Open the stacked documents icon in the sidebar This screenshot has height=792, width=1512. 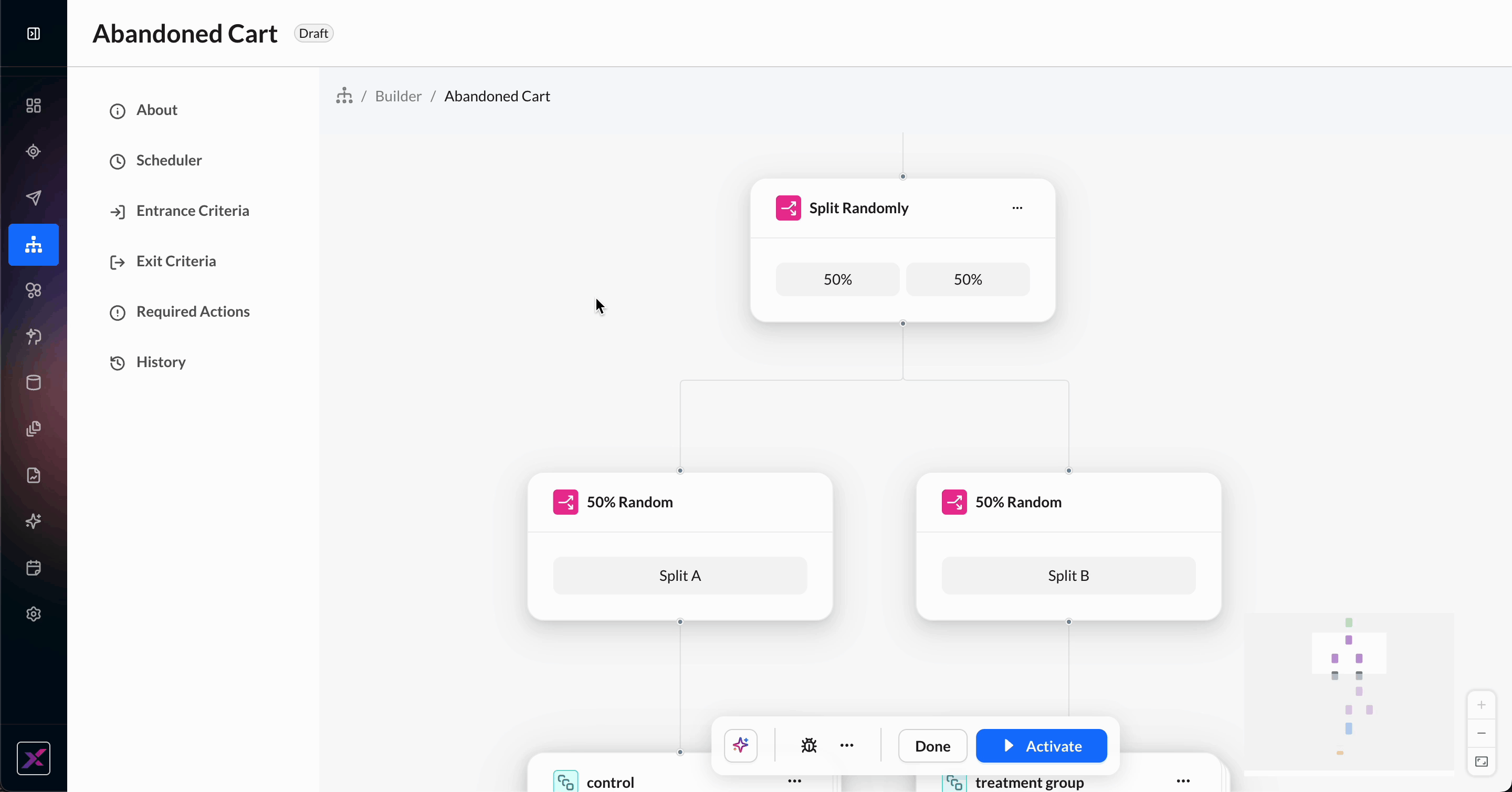tap(34, 429)
